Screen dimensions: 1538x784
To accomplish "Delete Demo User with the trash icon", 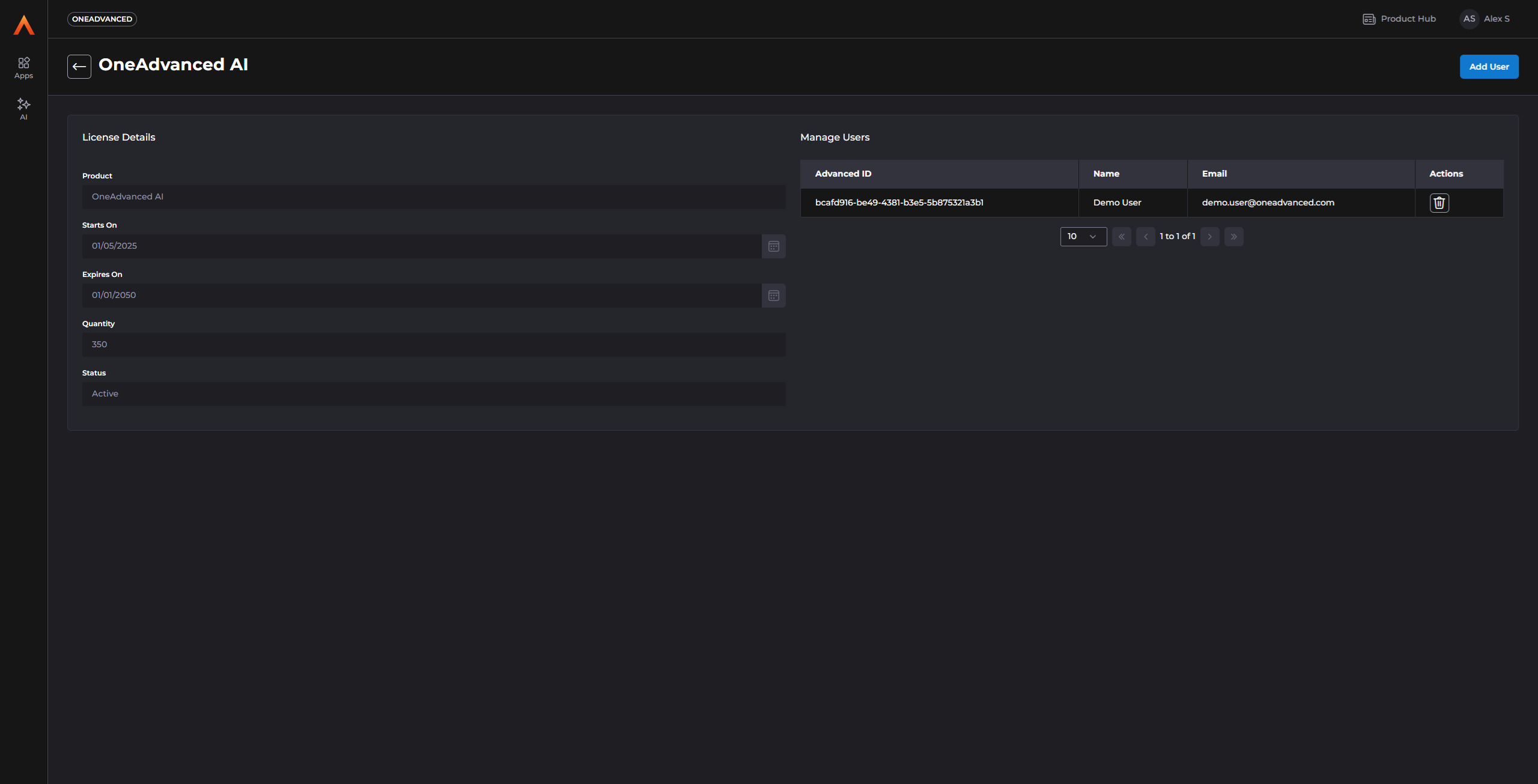I will (1439, 203).
